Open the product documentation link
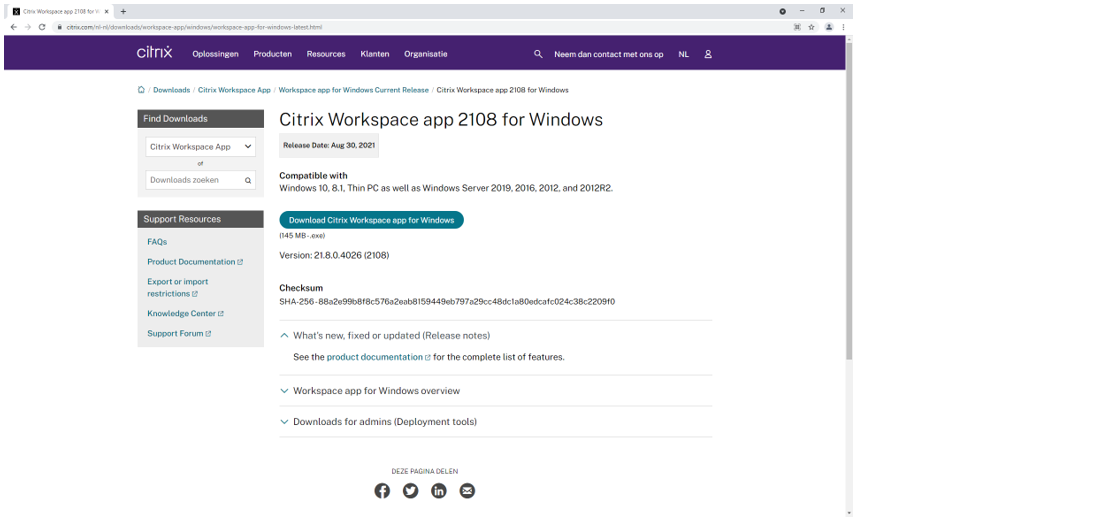 point(375,357)
